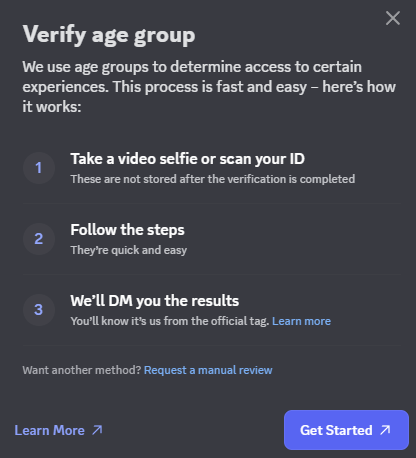This screenshot has height=458, width=416.
Task: Click the step 2 number circle
Action: pos(39,239)
